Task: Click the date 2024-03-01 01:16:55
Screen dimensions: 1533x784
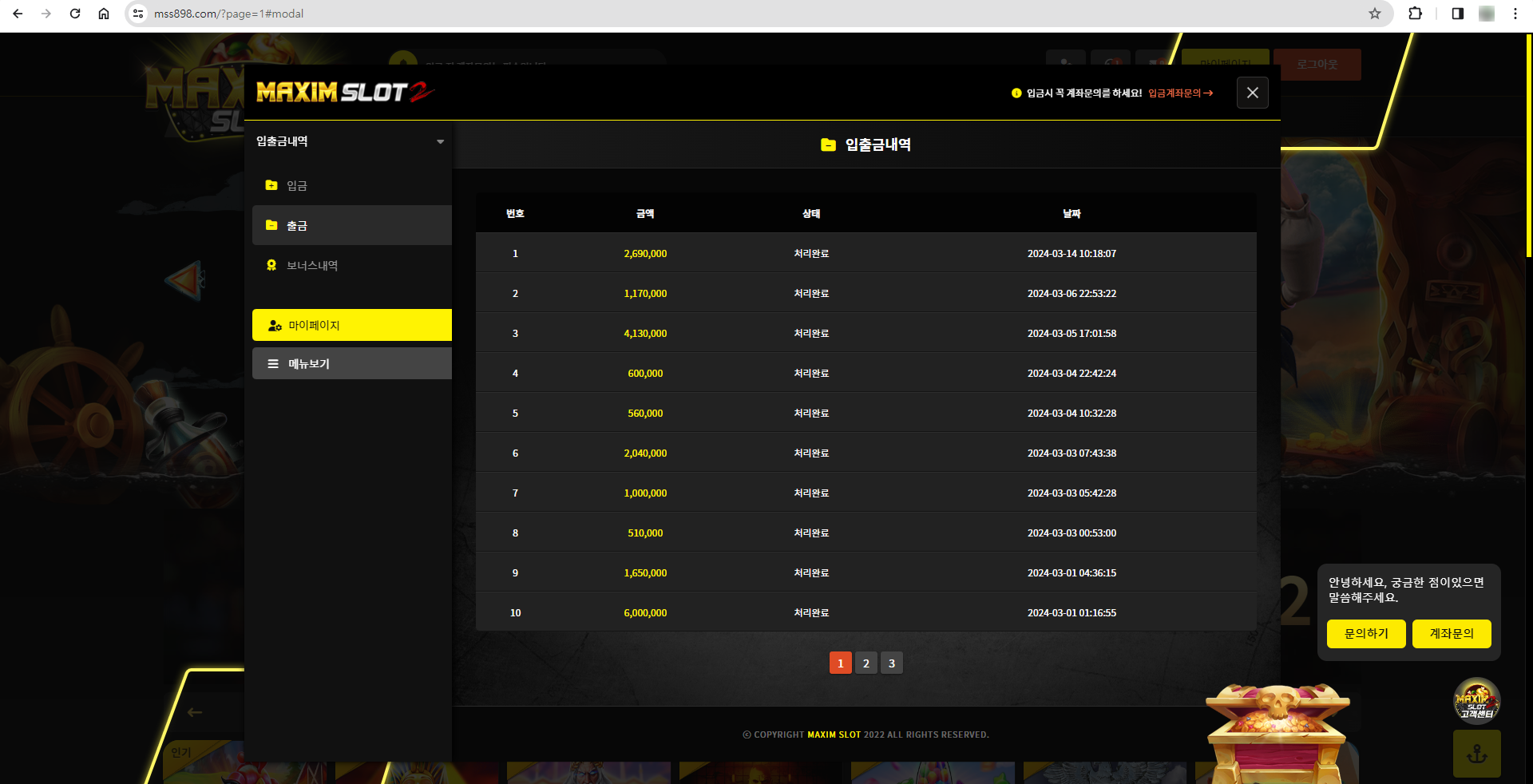Action: (1072, 613)
